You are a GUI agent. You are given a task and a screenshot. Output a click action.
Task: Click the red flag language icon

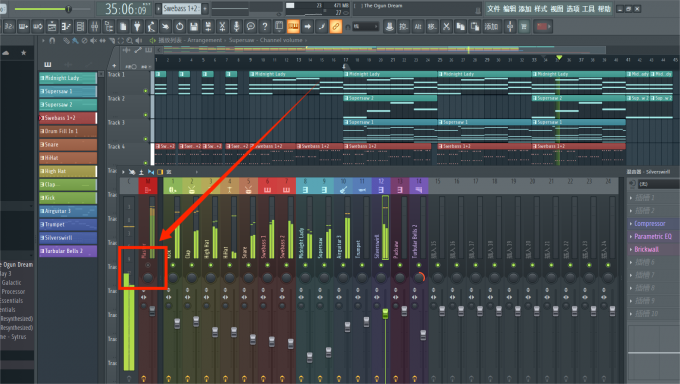click(541, 27)
